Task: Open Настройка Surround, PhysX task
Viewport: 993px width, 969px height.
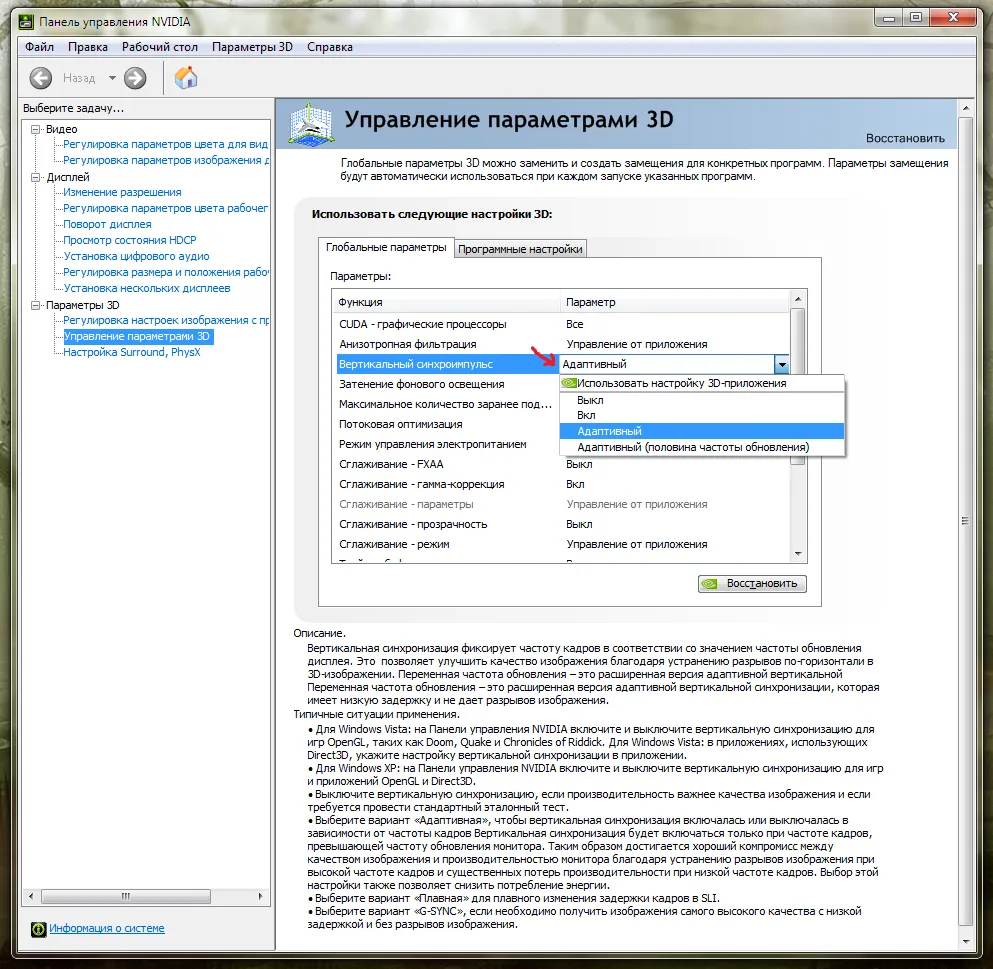Action: (132, 352)
